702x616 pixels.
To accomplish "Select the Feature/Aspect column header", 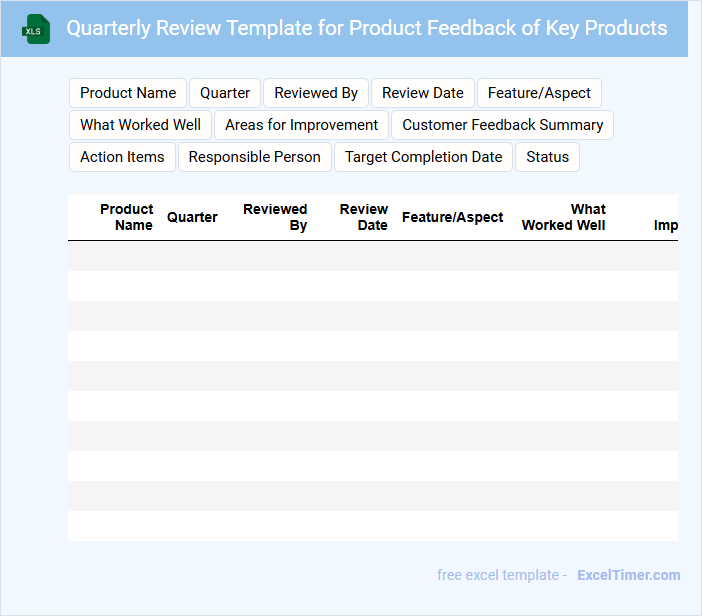I will point(452,217).
